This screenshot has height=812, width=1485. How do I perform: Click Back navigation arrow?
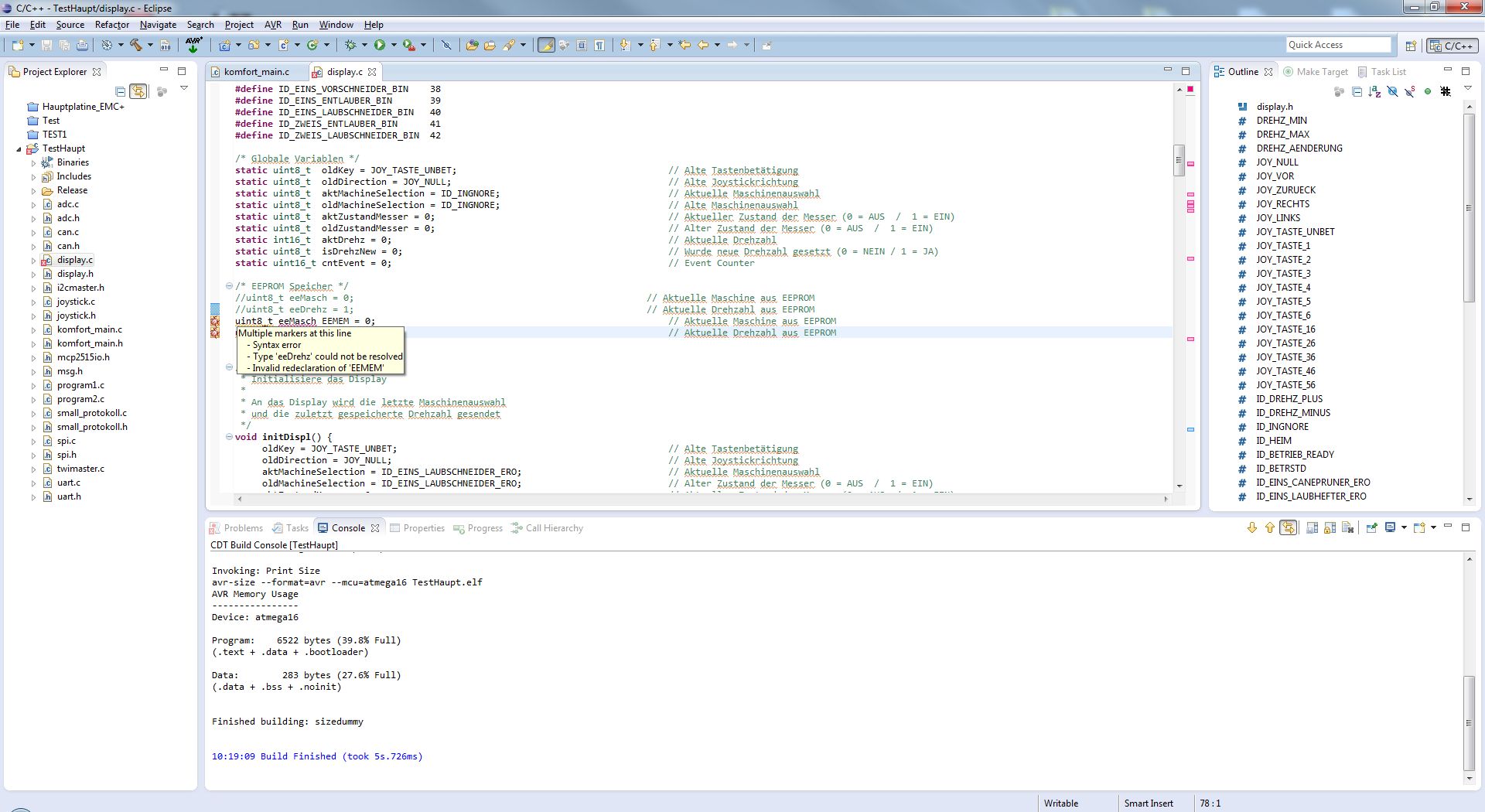pyautogui.click(x=703, y=45)
